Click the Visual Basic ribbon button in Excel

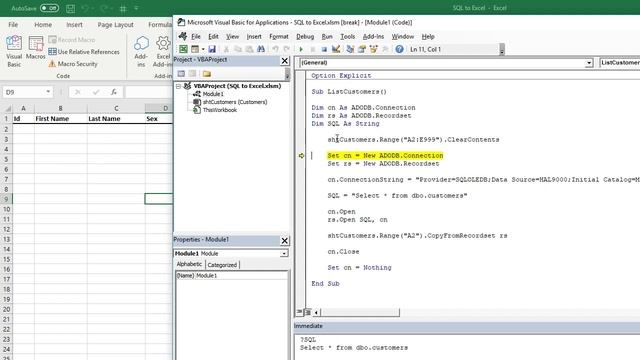(x=14, y=51)
